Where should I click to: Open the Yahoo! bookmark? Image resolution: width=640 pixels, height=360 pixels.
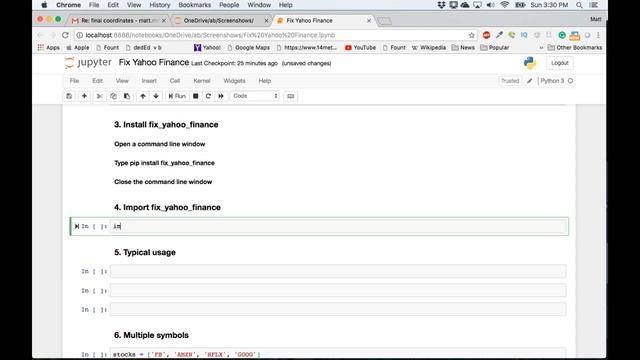pos(207,47)
